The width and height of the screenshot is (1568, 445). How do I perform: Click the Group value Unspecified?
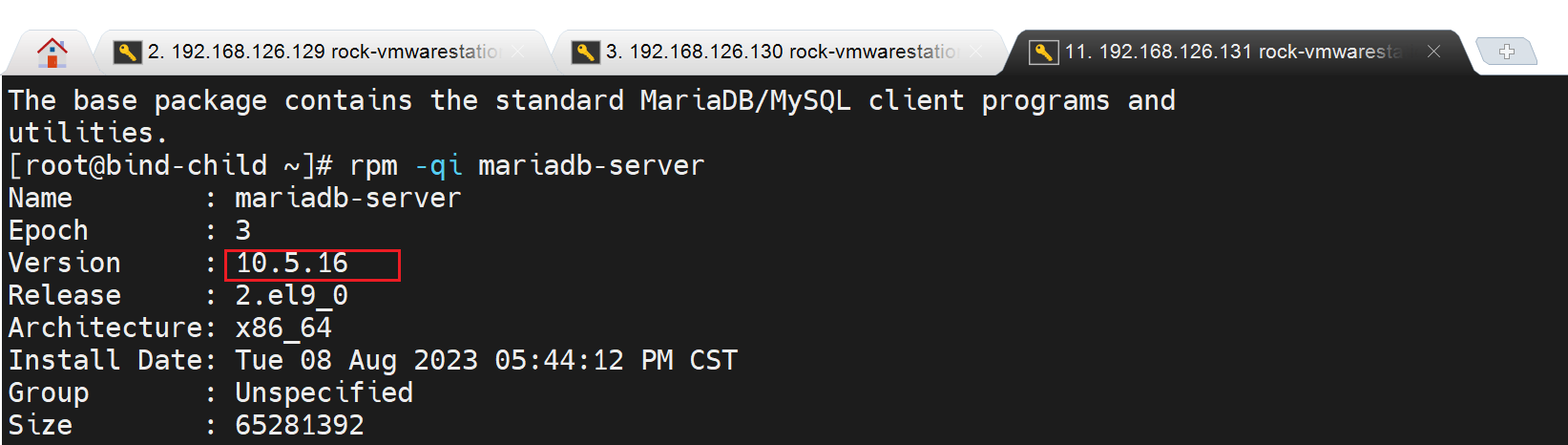(x=324, y=393)
